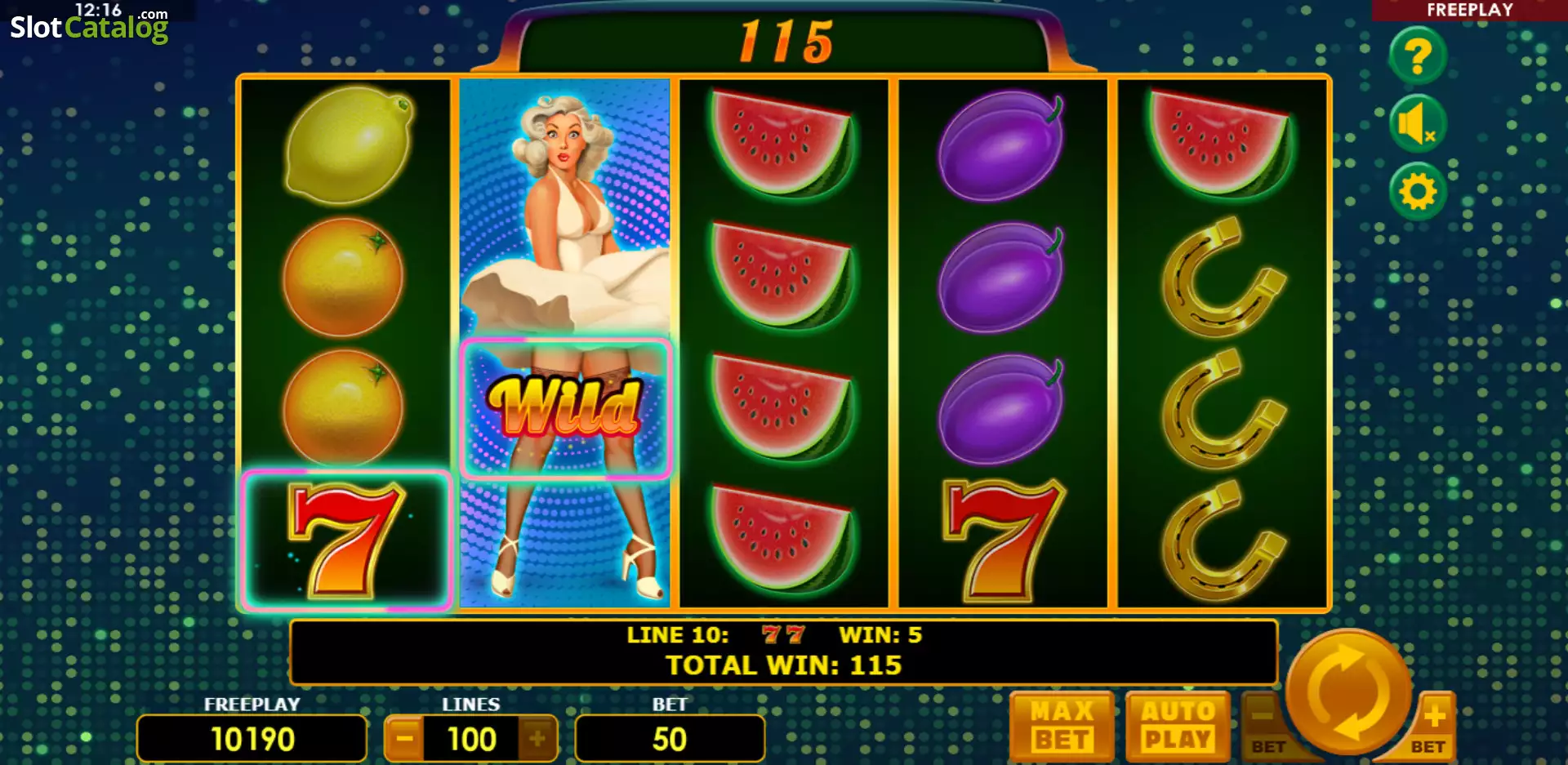This screenshot has width=1568, height=765.
Task: Click the FREEPLAY balance field showing 10190
Action: click(x=252, y=739)
